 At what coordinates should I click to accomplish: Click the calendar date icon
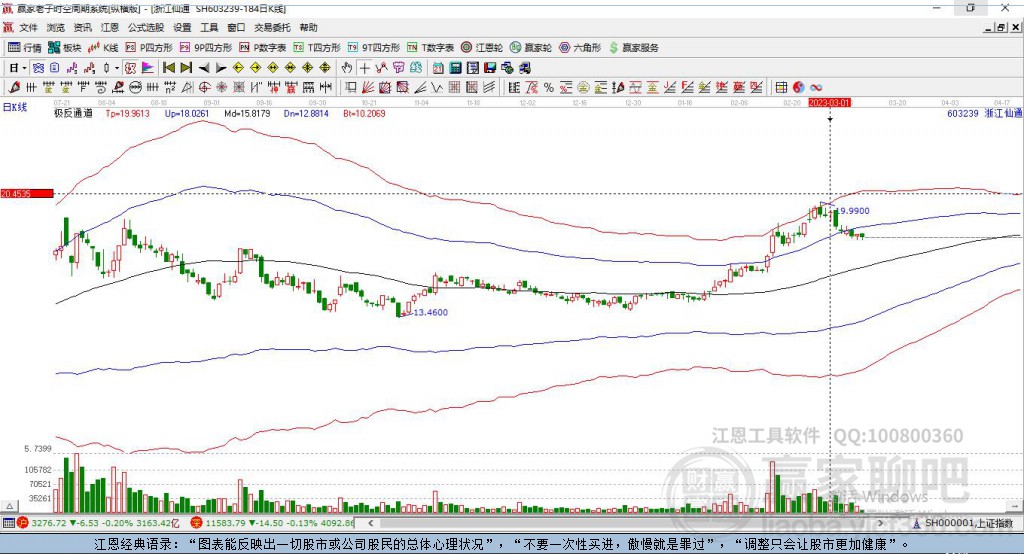(x=438, y=68)
